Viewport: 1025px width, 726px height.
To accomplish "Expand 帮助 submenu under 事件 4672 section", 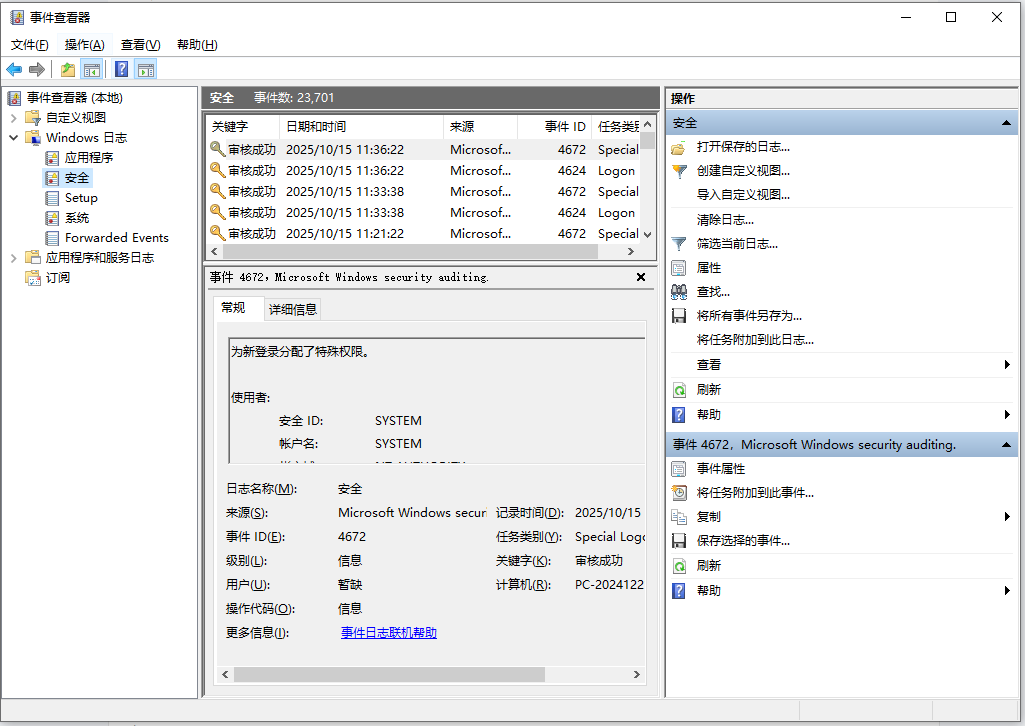I will 1007,591.
